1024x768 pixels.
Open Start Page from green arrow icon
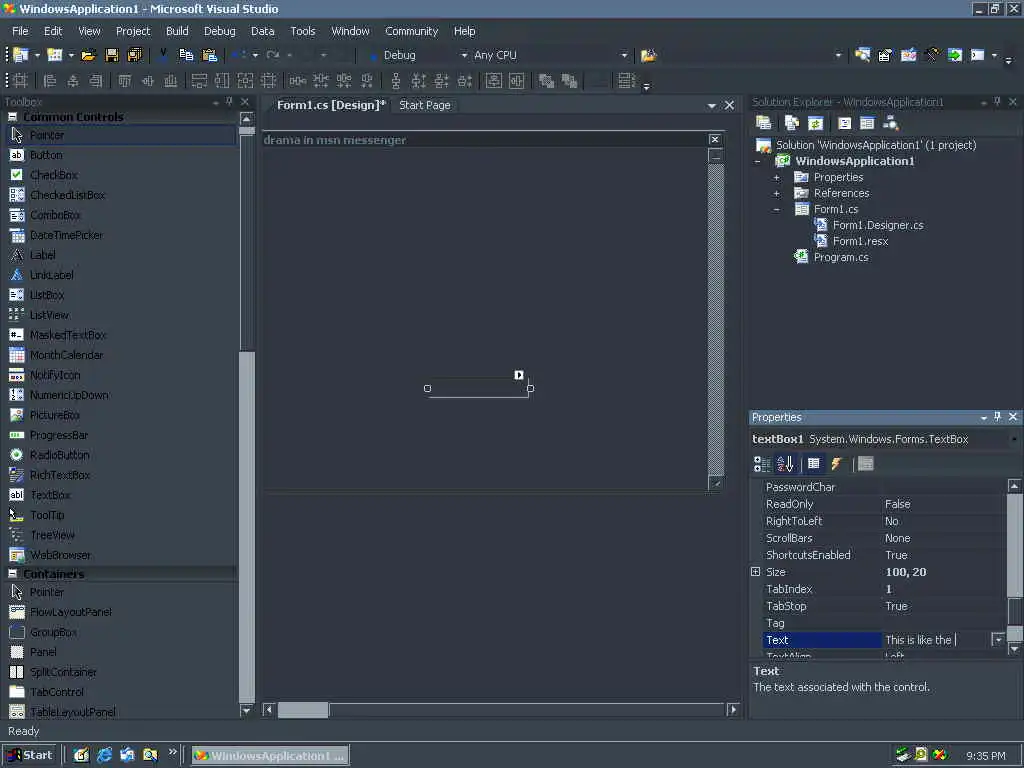[955, 56]
